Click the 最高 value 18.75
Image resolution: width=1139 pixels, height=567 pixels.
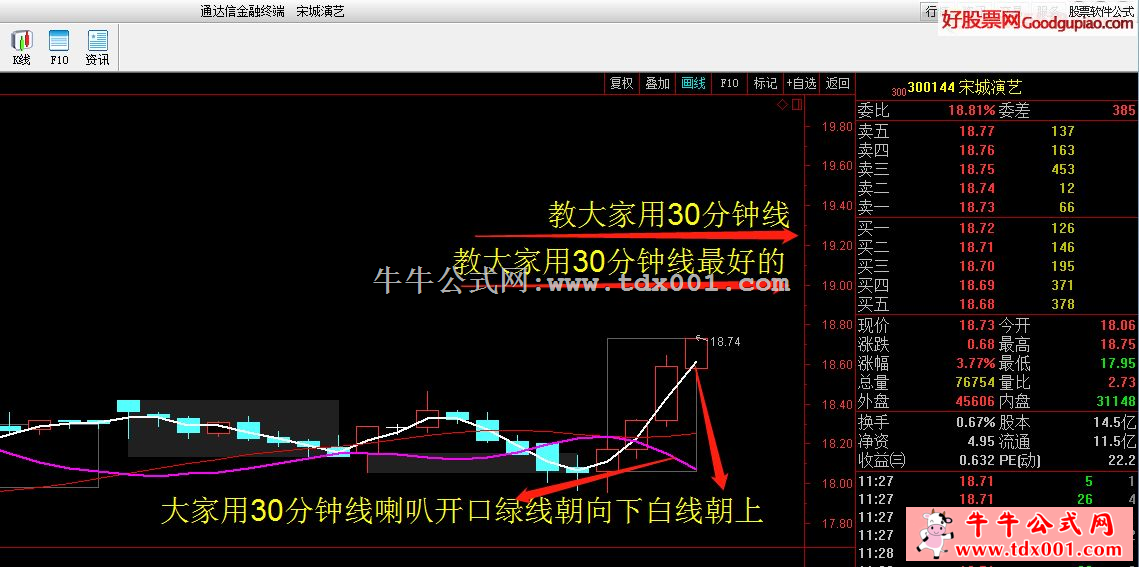pos(1118,344)
